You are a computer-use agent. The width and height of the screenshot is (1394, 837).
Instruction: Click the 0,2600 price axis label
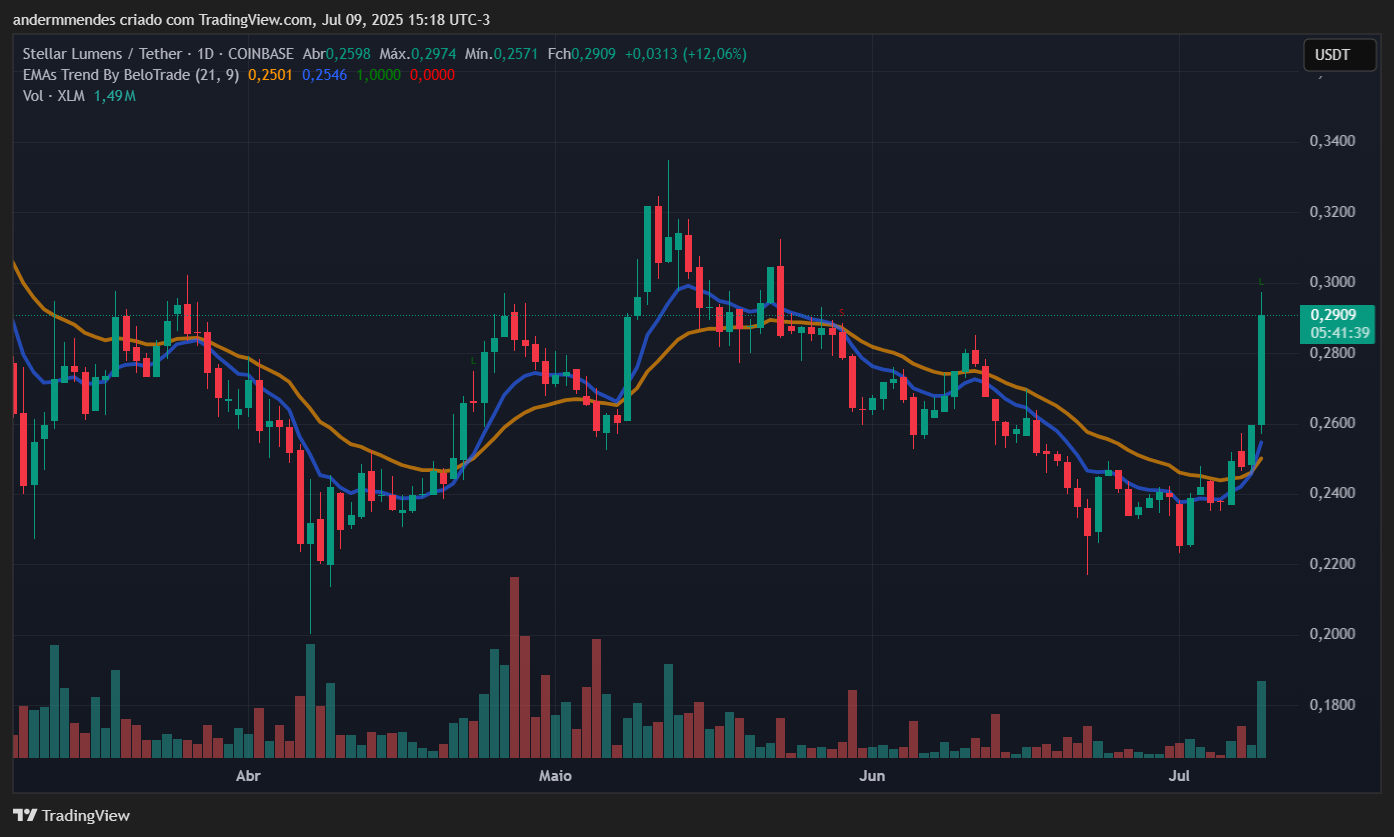[x=1331, y=423]
